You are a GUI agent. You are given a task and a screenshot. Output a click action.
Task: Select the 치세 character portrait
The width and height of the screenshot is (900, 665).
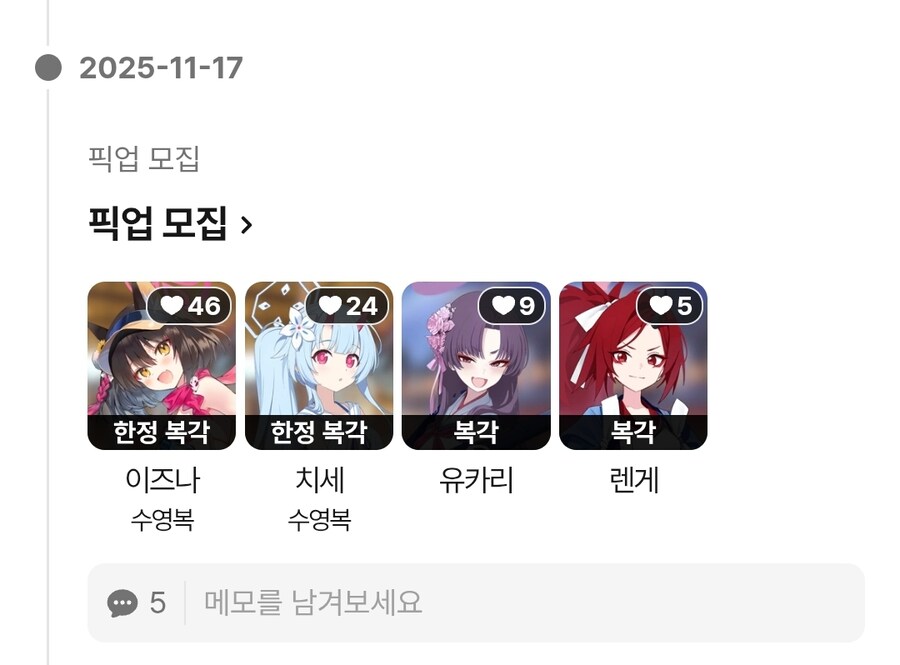pyautogui.click(x=319, y=365)
